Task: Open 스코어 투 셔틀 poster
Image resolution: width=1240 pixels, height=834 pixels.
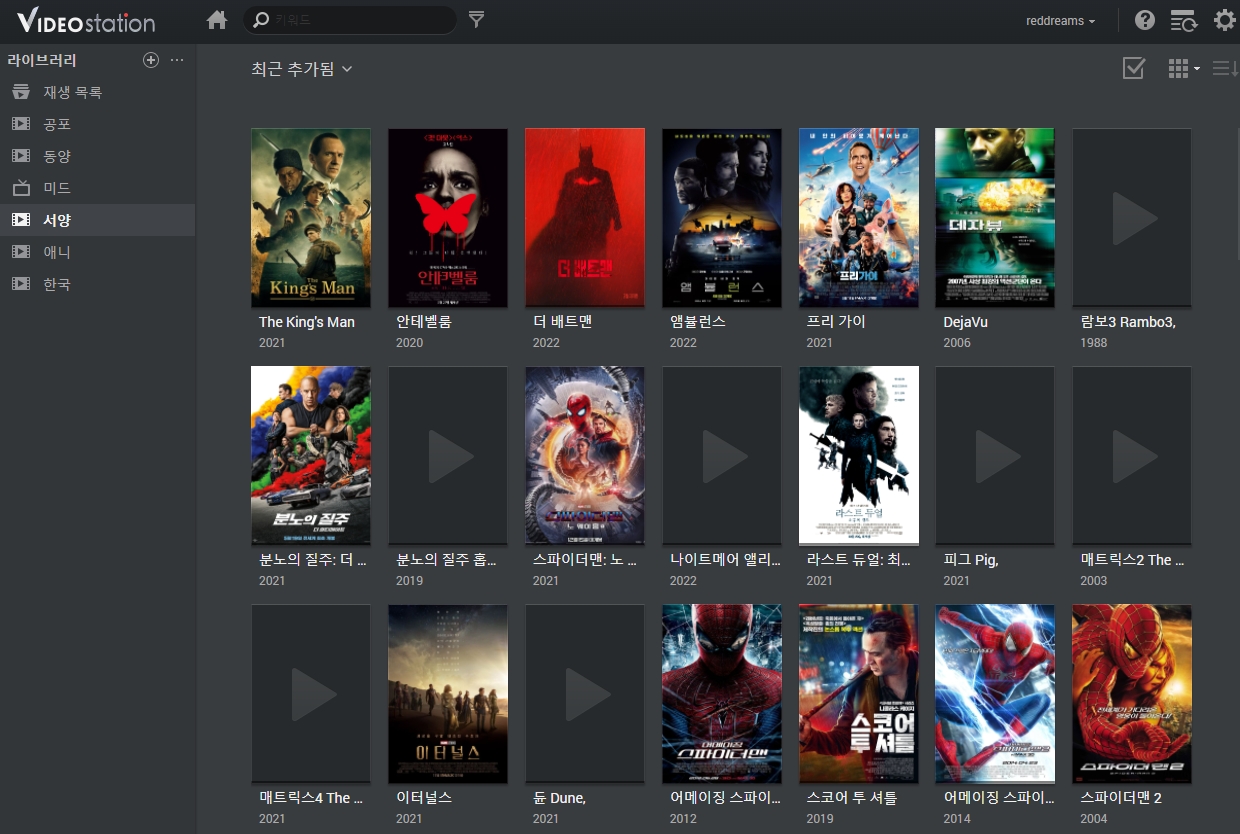Action: [859, 693]
